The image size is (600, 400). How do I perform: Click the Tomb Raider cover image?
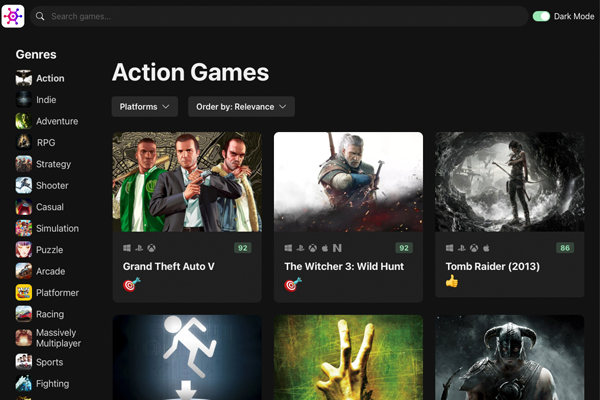click(510, 182)
